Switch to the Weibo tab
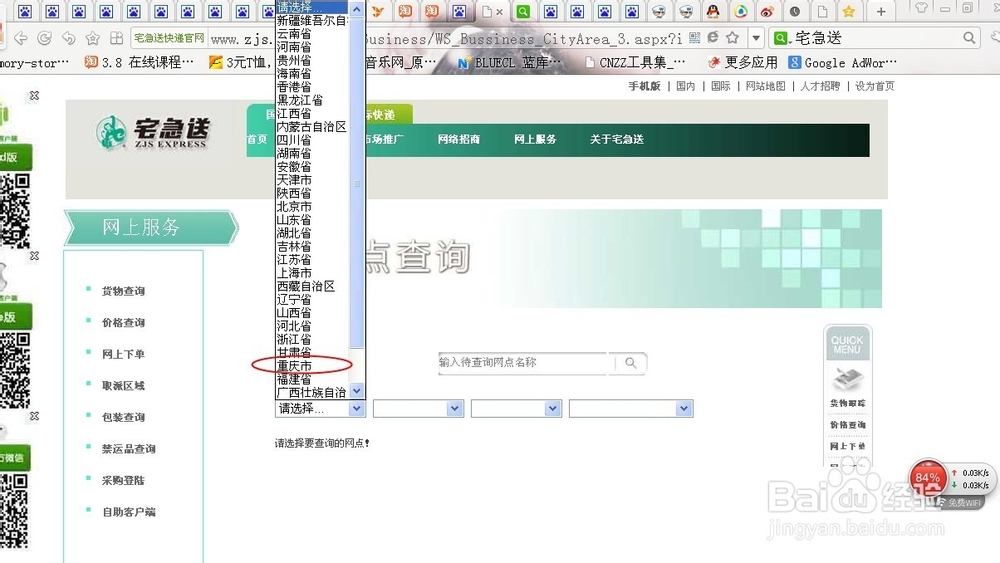This screenshot has width=1000, height=563. 767,11
